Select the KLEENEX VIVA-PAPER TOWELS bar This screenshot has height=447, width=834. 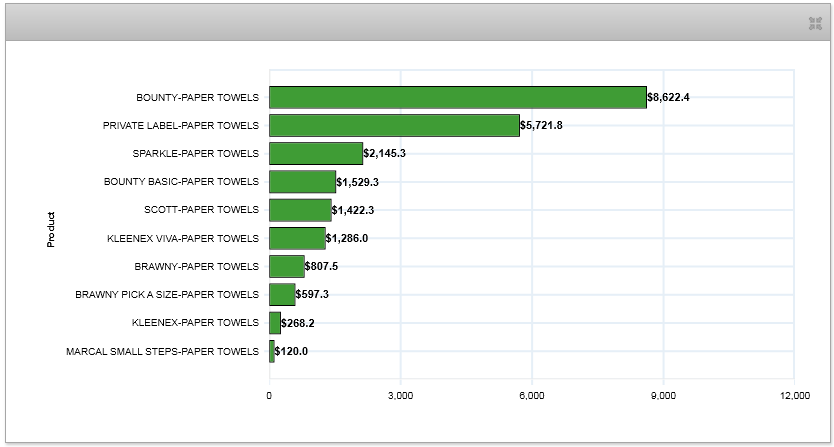coord(297,238)
